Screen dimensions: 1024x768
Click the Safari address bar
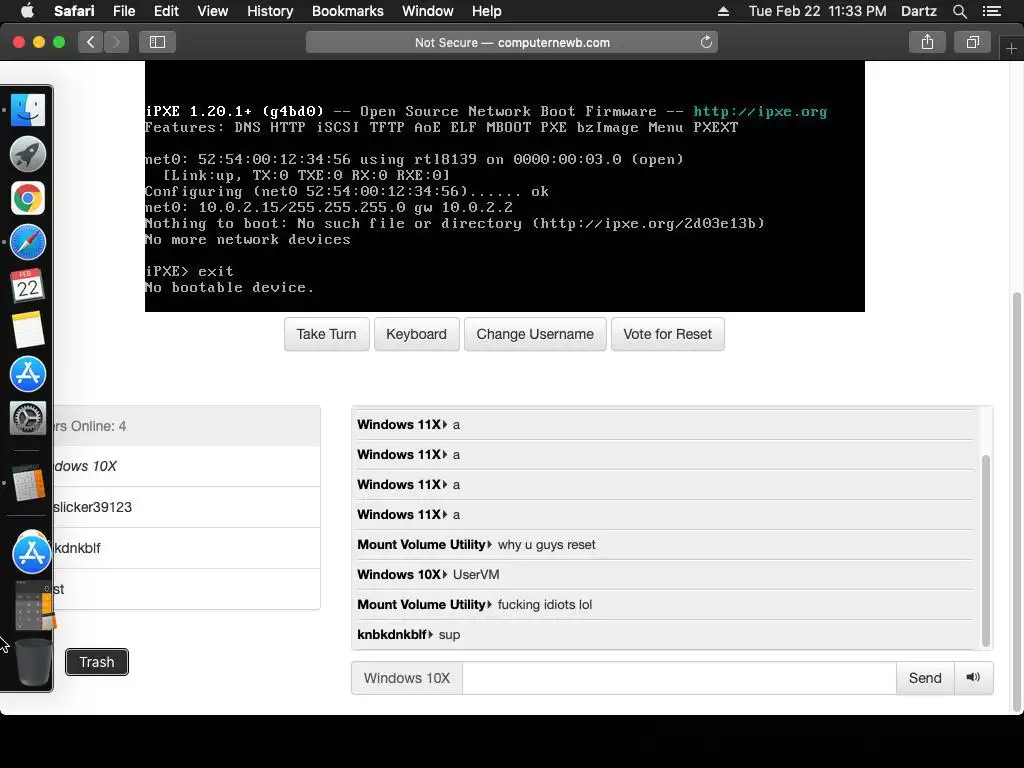pos(512,42)
